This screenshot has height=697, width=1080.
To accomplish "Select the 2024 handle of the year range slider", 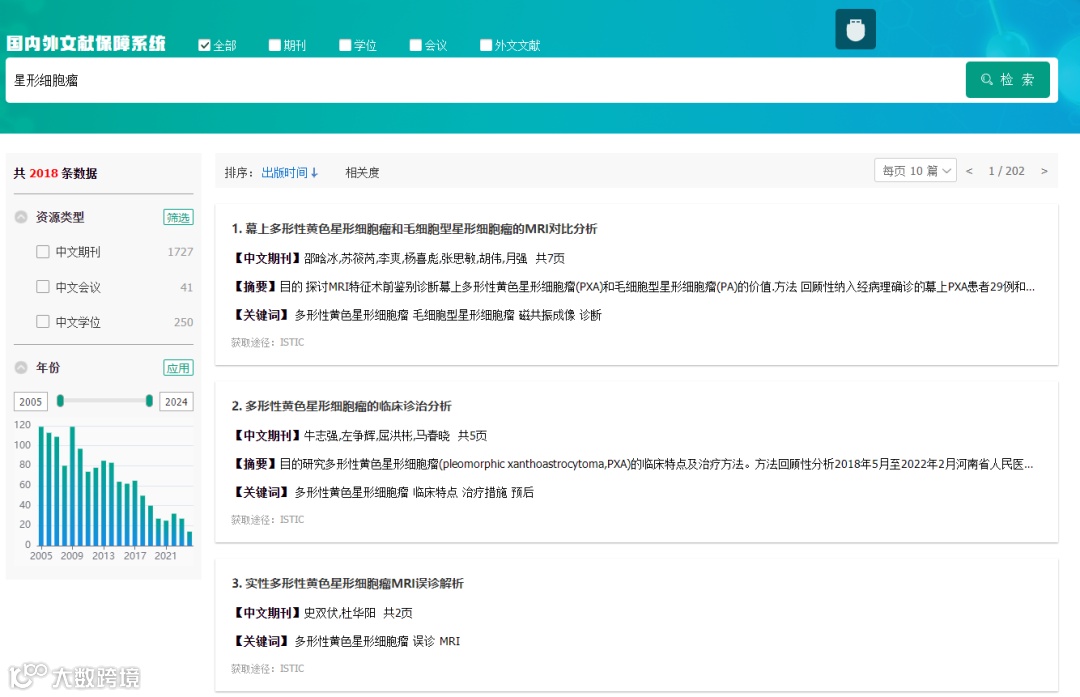I will [x=149, y=401].
